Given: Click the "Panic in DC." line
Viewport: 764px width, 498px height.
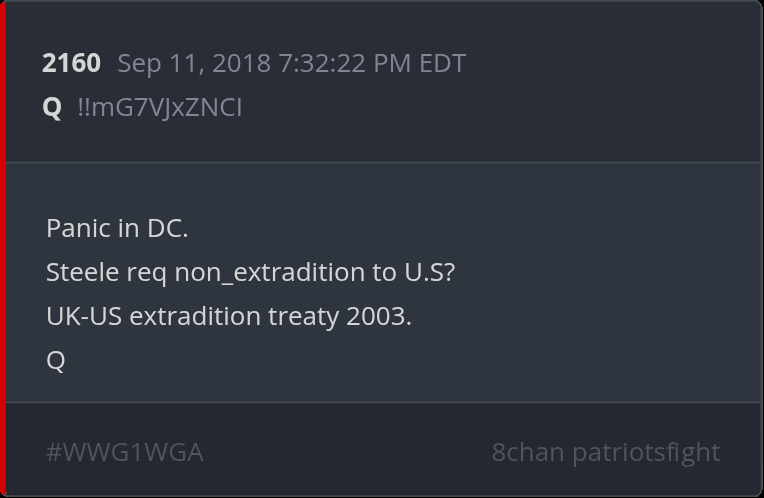Looking at the screenshot, I should (x=117, y=229).
